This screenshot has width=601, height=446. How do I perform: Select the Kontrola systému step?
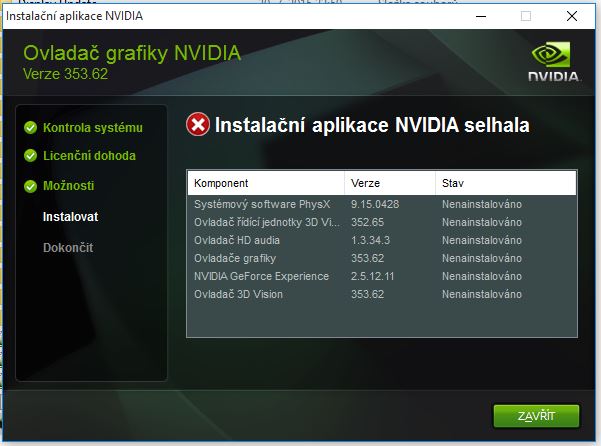tap(93, 128)
